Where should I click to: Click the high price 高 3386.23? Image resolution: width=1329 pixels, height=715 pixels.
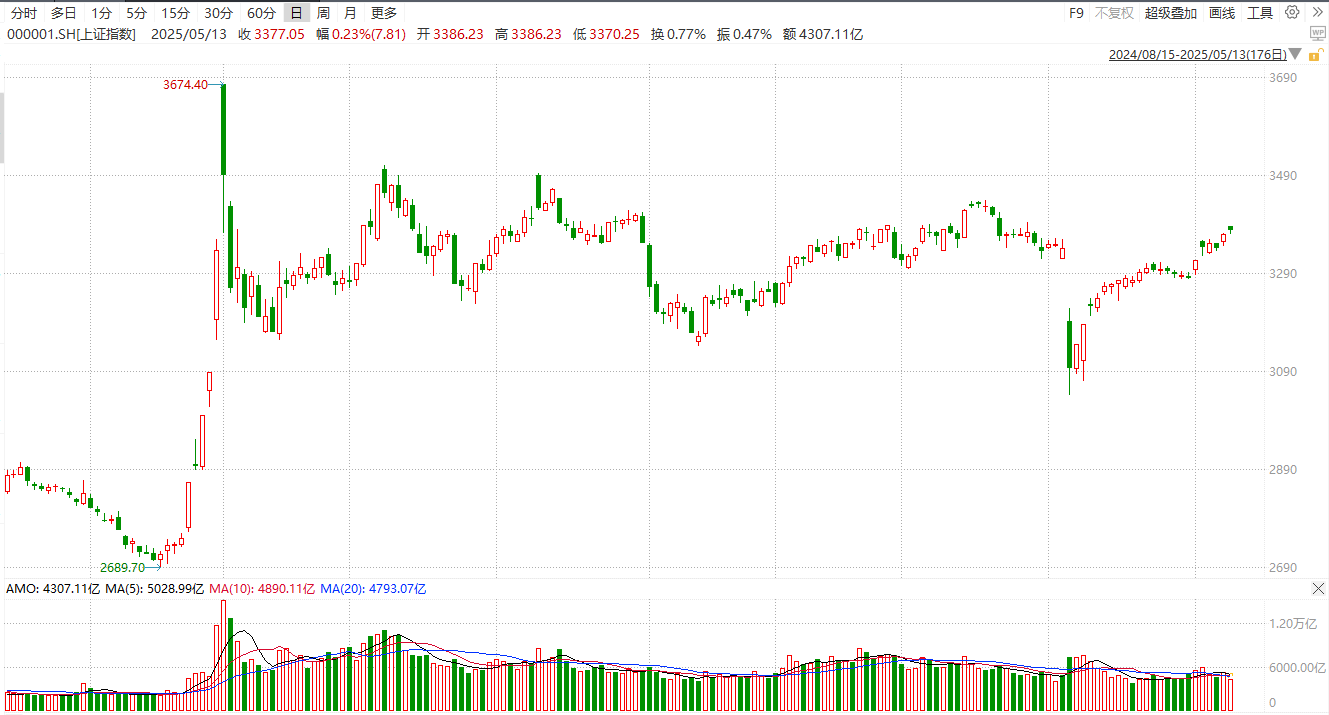(x=528, y=34)
